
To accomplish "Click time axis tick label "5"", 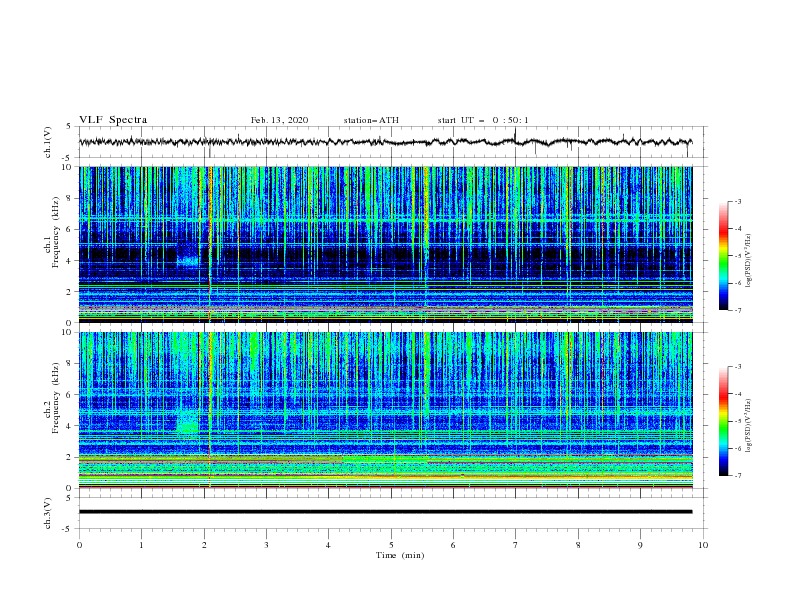I will [x=391, y=545].
